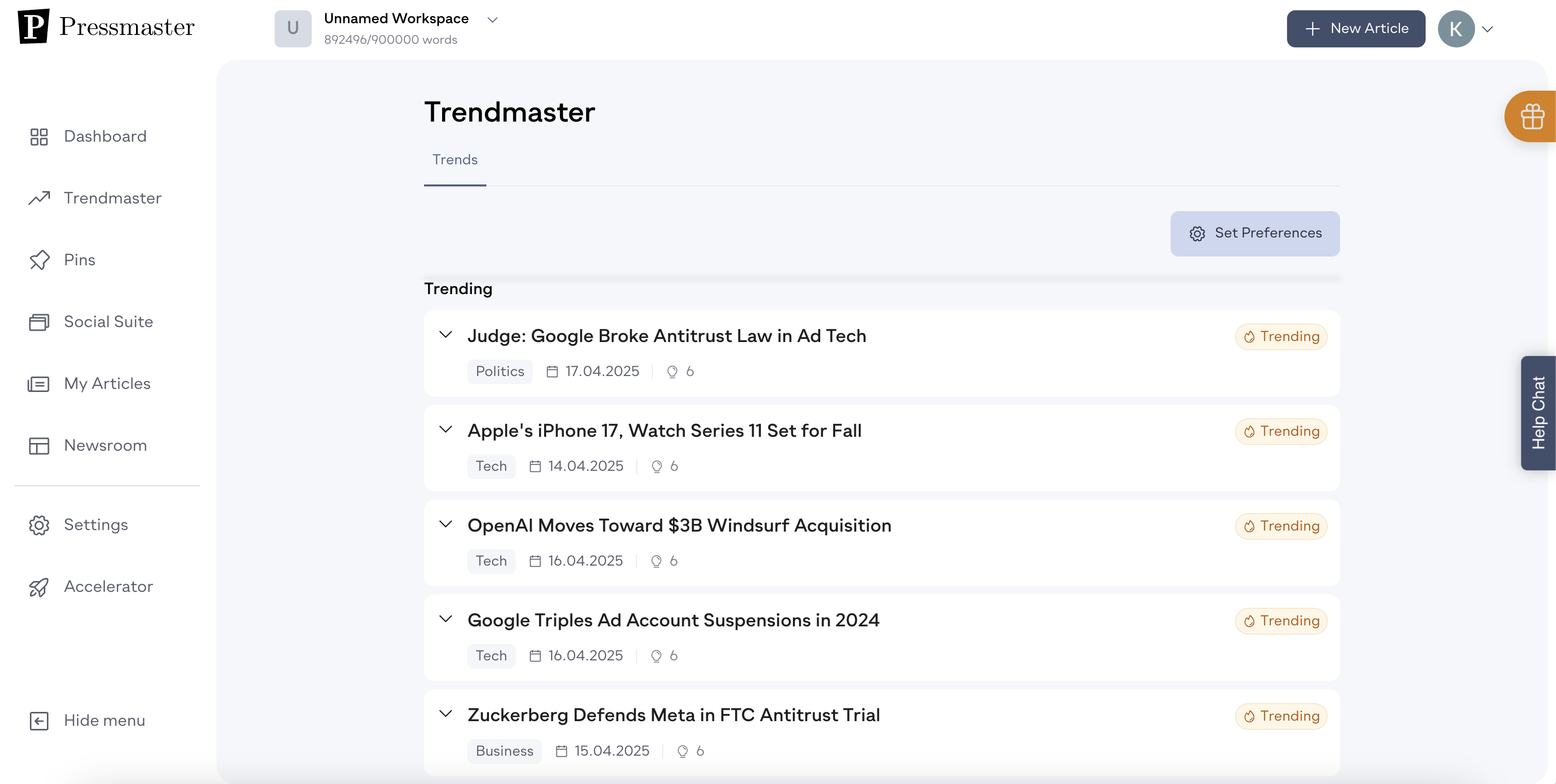Click the user avatar letter K
Screen dimensions: 1556x784
point(1456,28)
